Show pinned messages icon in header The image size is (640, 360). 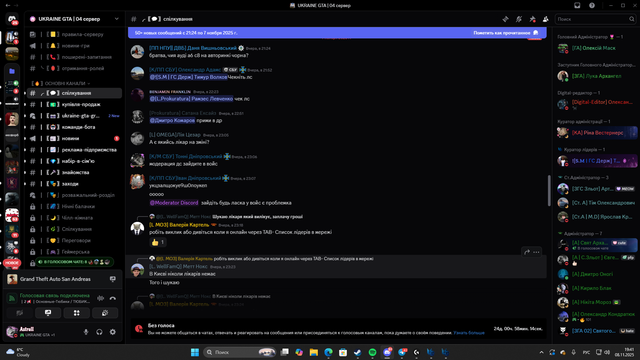click(x=532, y=19)
